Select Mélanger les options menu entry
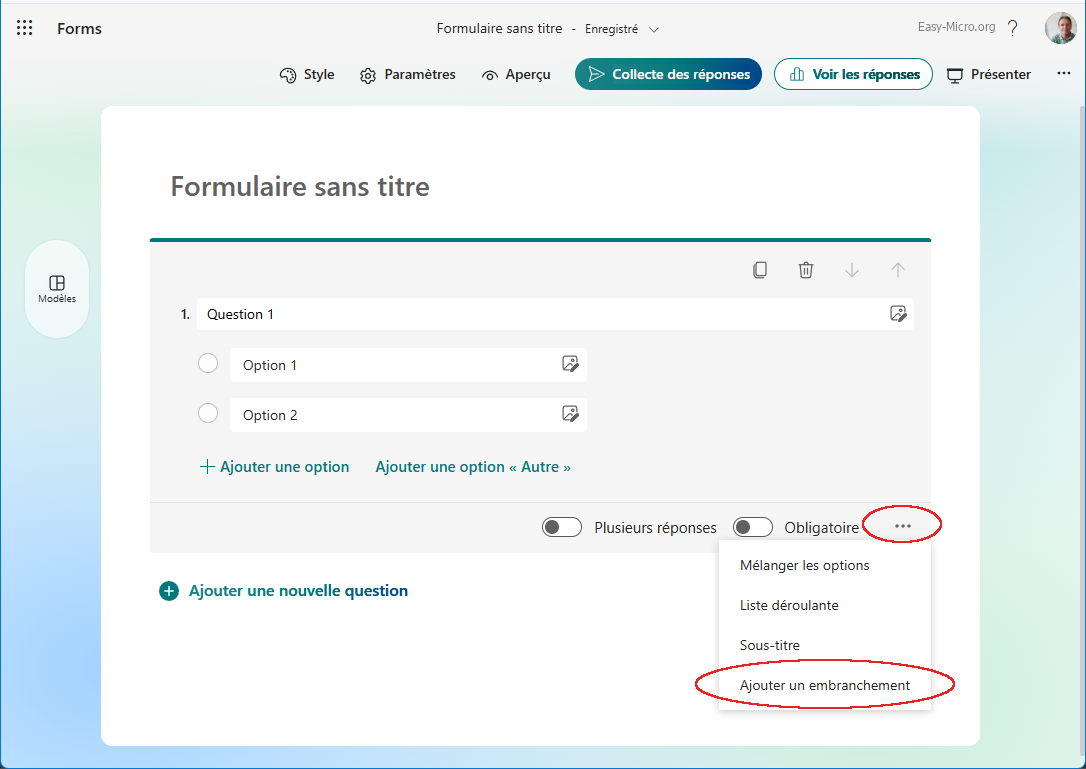Screen dimensions: 1086x769 (x=804, y=565)
